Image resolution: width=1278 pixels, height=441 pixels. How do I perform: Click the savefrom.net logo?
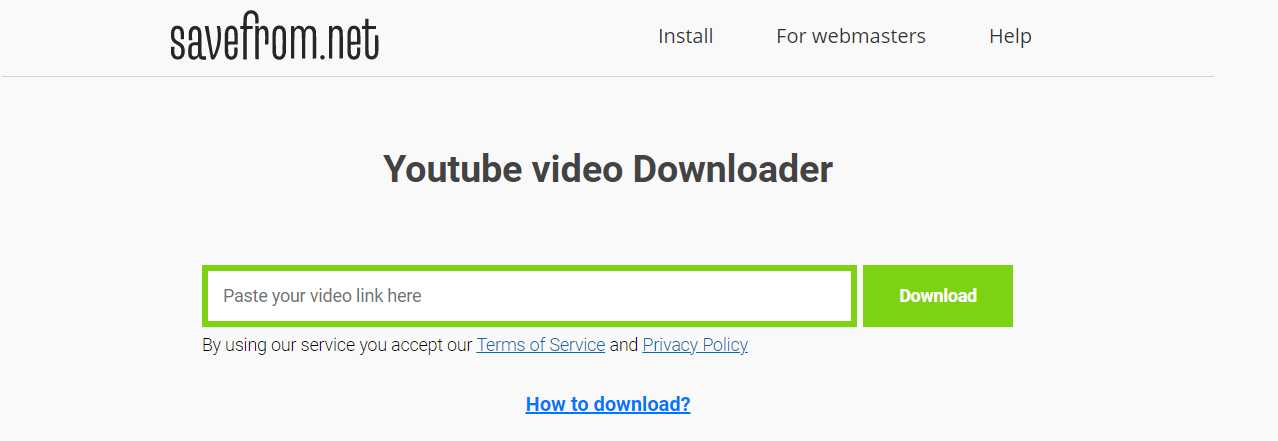[274, 37]
